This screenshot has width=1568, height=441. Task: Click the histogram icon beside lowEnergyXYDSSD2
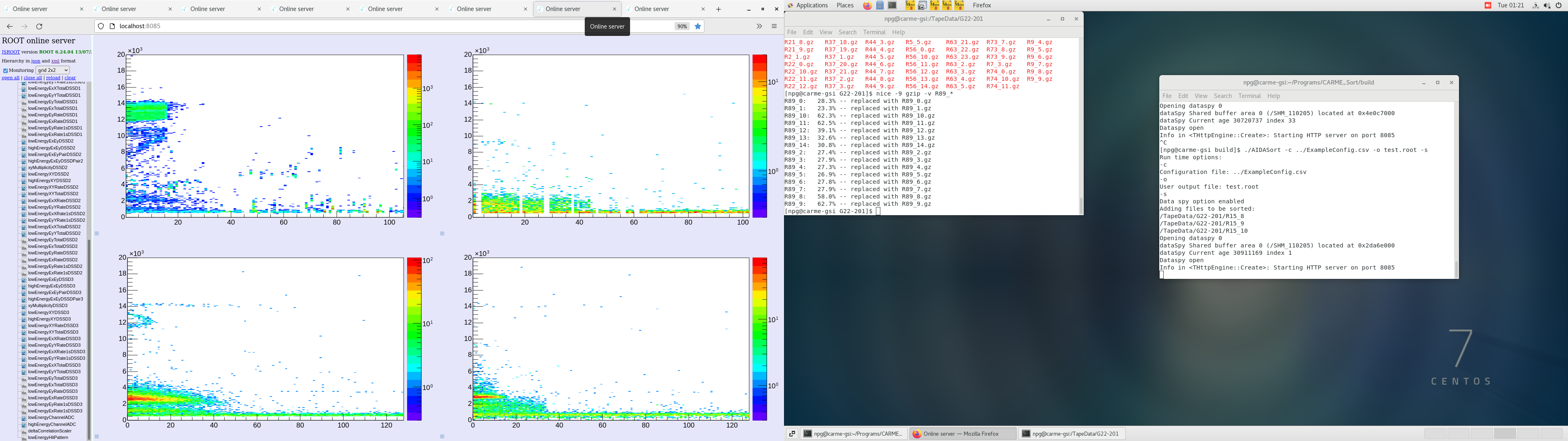coord(24,174)
